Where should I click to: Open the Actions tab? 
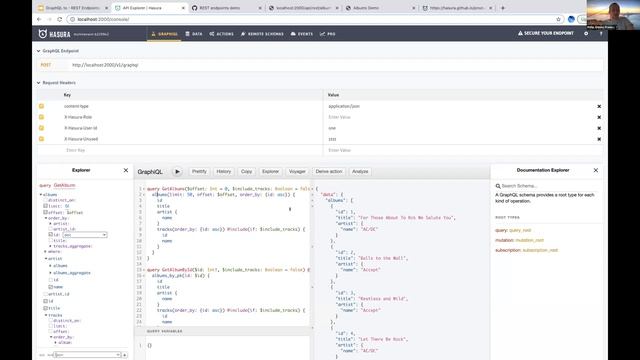[222, 34]
